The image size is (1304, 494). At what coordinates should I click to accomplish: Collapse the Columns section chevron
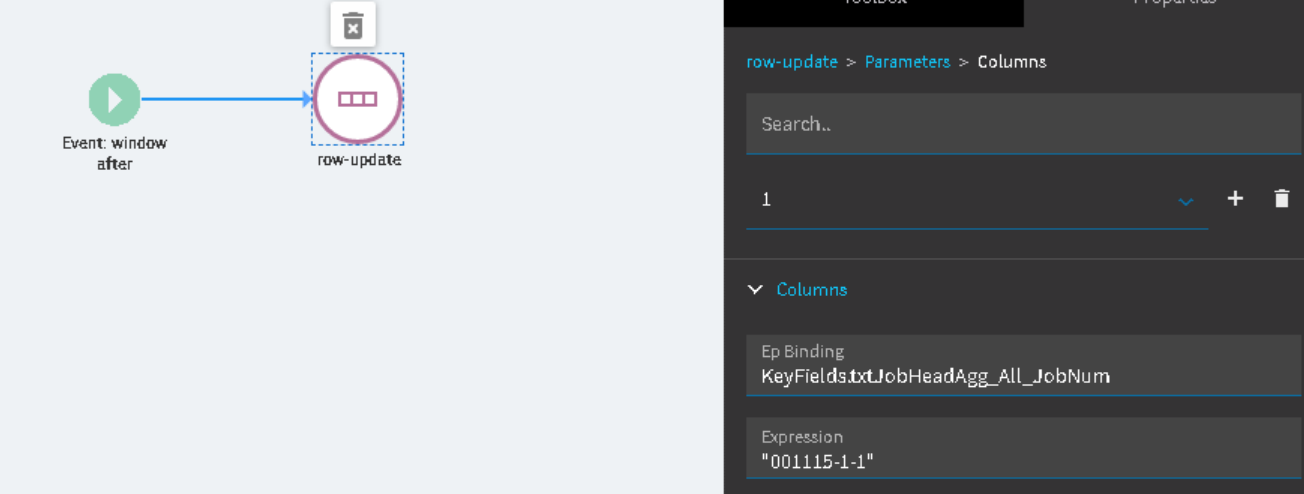755,290
